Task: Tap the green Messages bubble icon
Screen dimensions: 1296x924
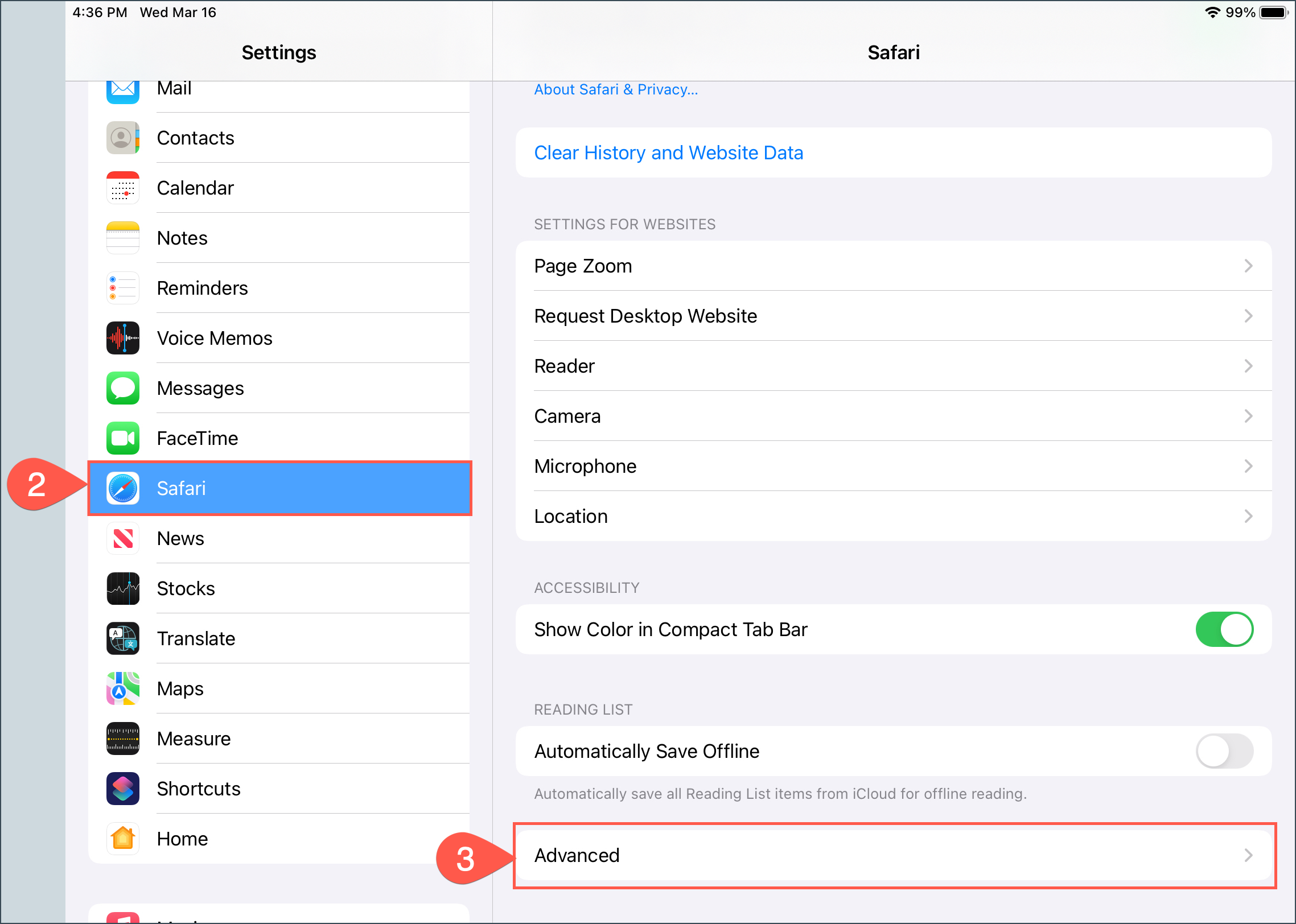Action: 123,388
